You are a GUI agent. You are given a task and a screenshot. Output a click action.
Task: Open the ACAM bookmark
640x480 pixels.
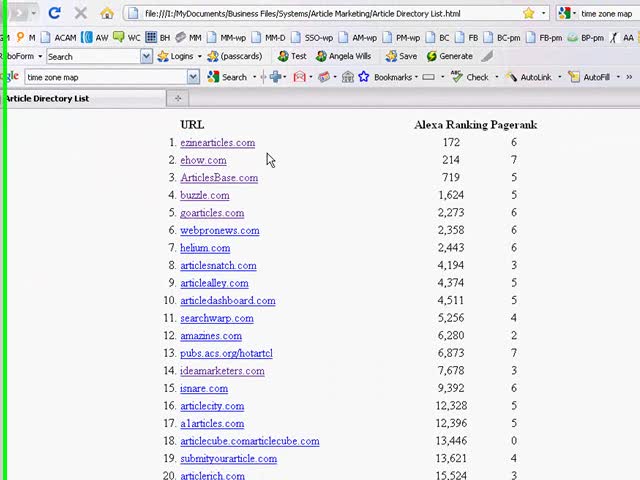coord(59,38)
